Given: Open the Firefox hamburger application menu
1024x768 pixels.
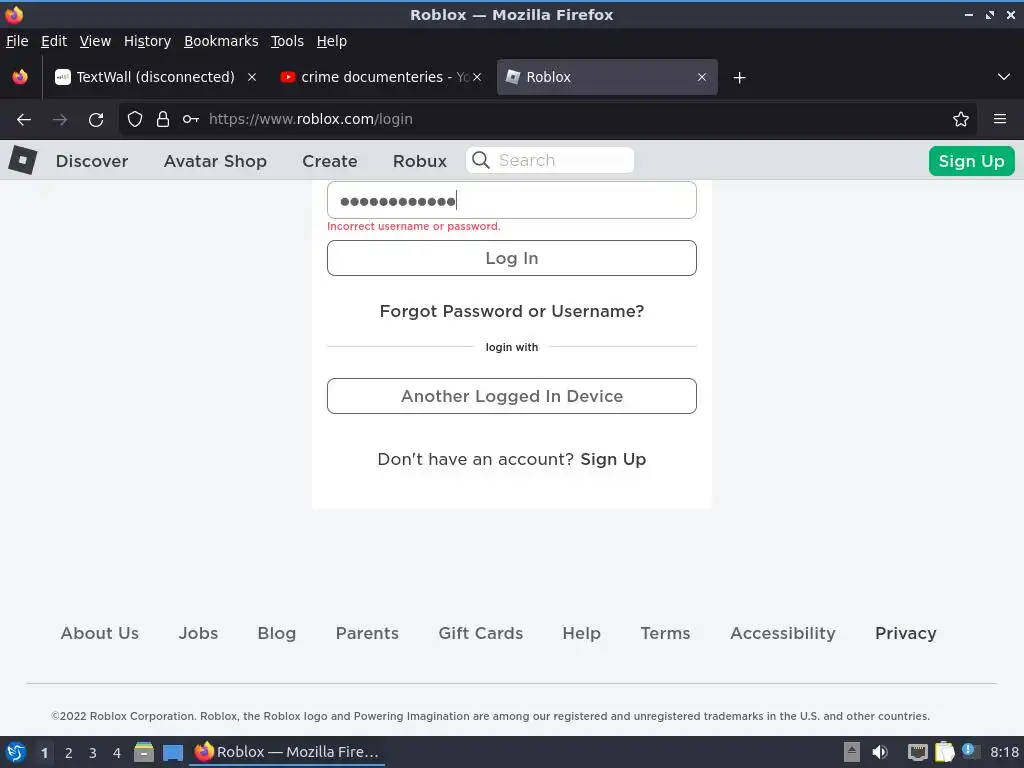Looking at the screenshot, I should point(1000,119).
